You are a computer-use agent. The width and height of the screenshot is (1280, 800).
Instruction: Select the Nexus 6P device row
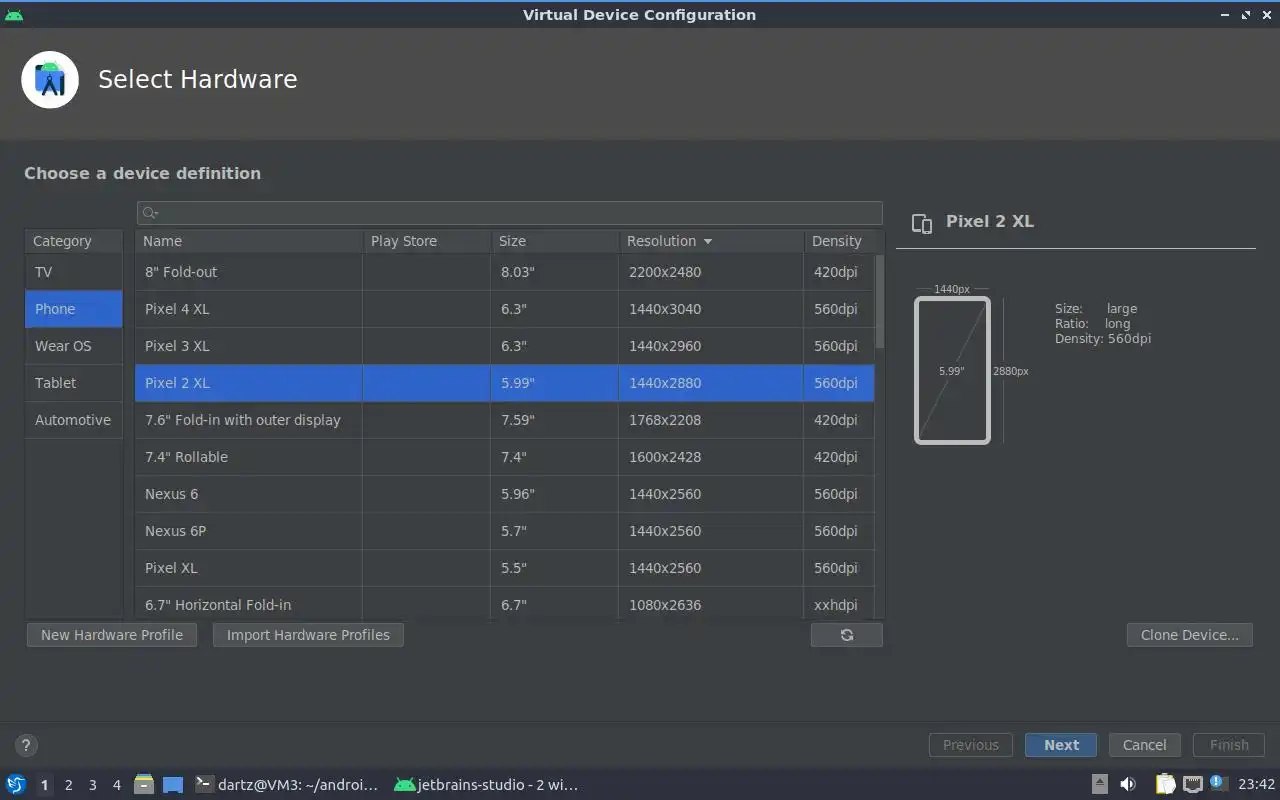click(505, 531)
